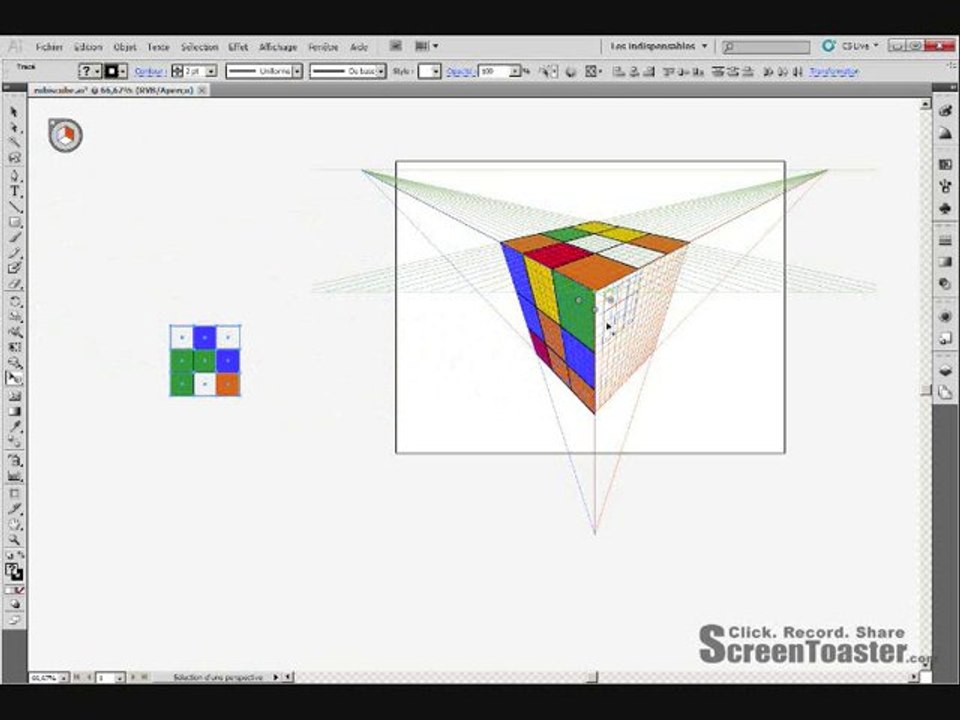Select the Line Segment tool

(15, 207)
